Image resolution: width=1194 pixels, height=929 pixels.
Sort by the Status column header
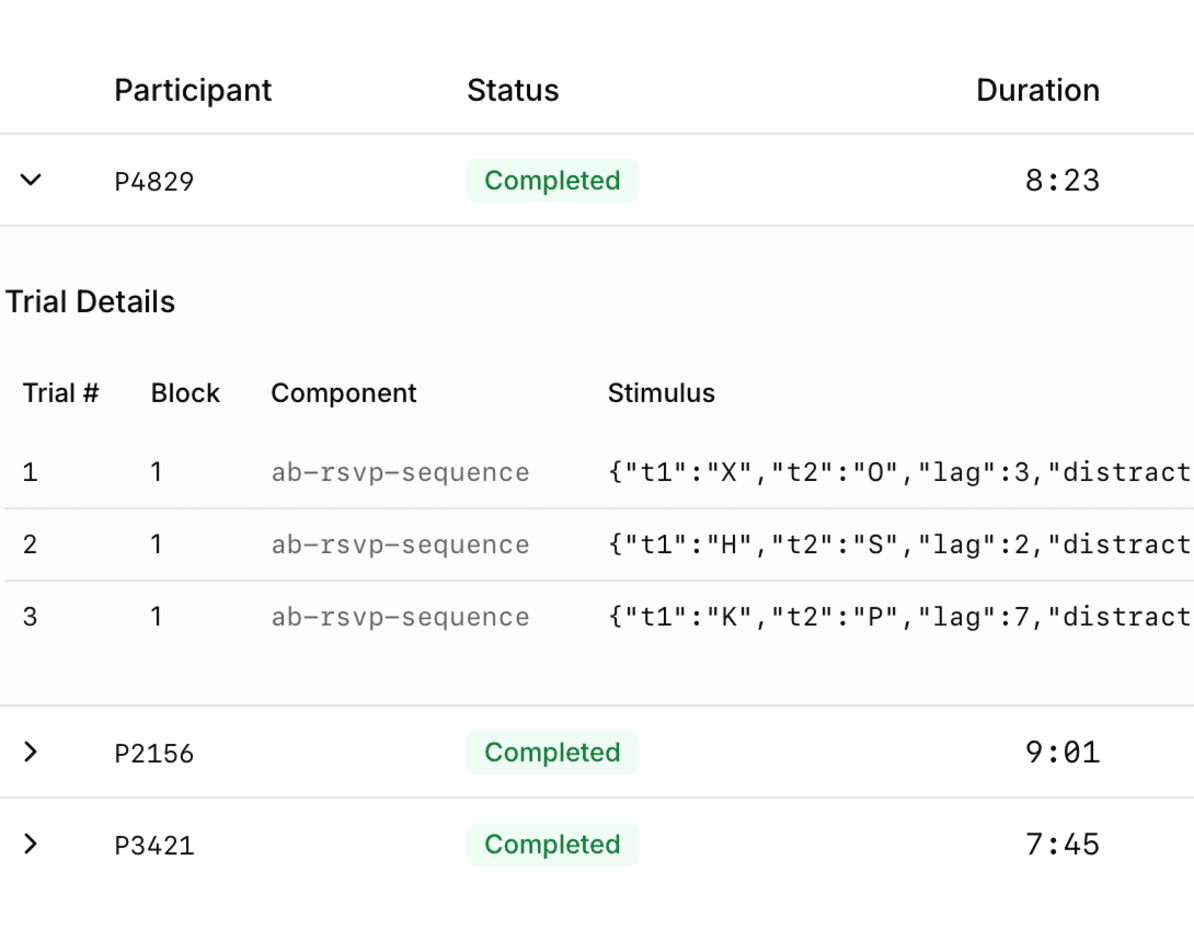tap(513, 90)
